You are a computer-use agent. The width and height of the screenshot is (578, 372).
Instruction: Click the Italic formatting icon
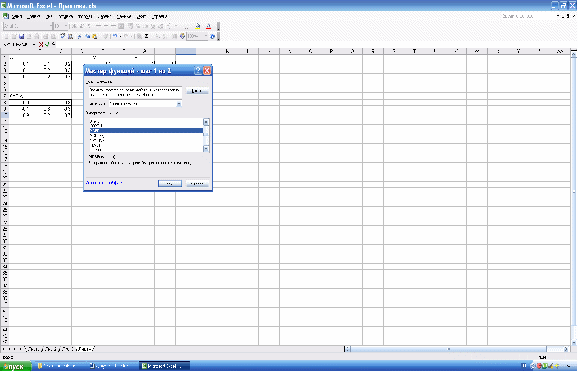(x=82, y=26)
